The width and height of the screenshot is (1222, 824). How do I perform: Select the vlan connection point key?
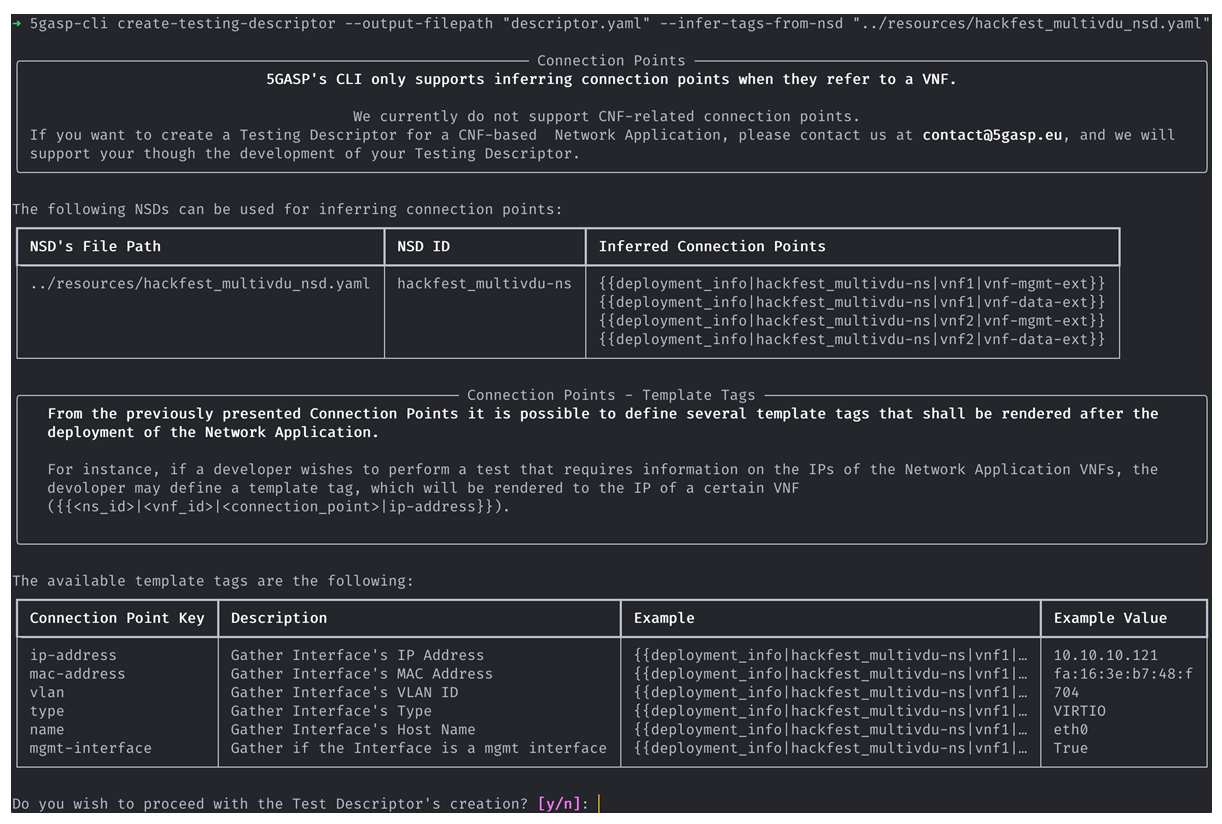[47, 693]
